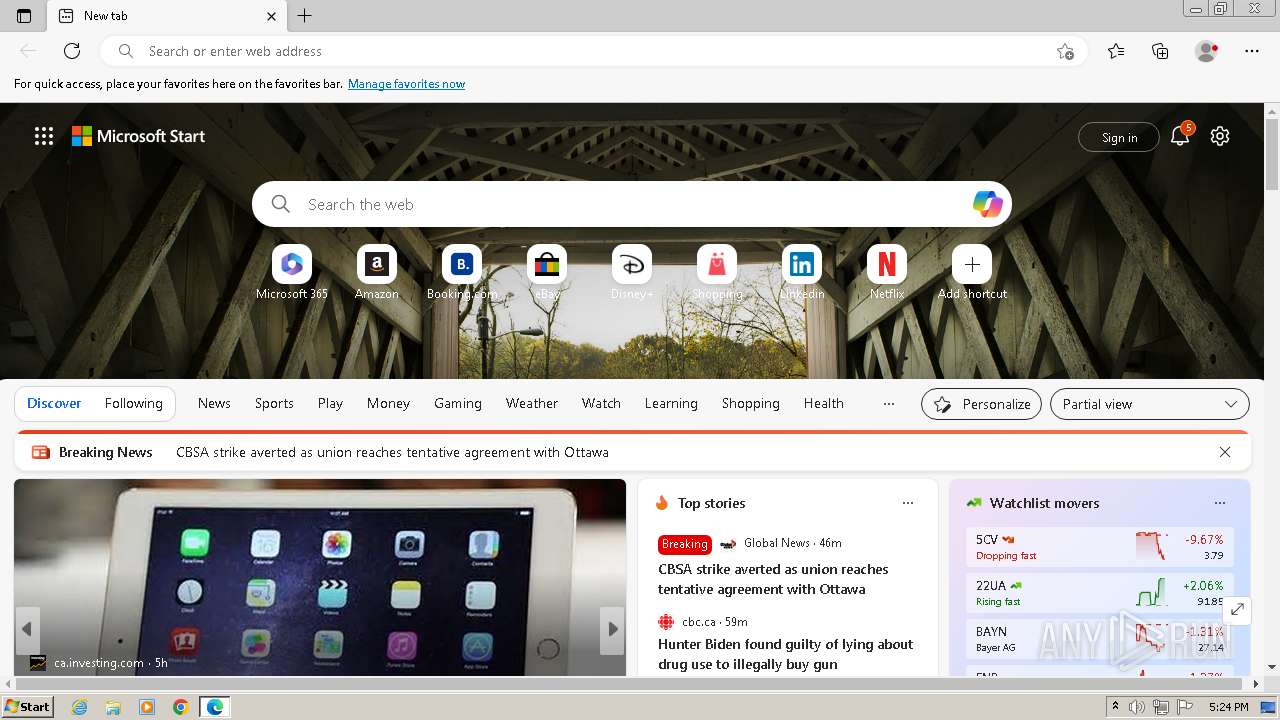This screenshot has width=1280, height=720.
Task: Open the iPad story thumbnail
Action: pos(320,577)
